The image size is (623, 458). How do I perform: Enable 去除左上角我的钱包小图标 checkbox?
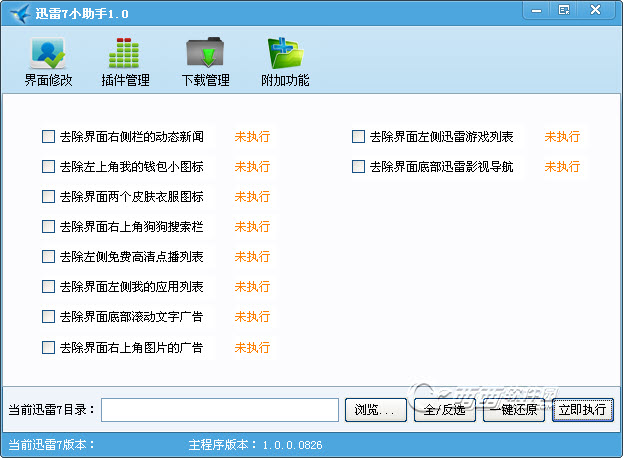(x=48, y=166)
